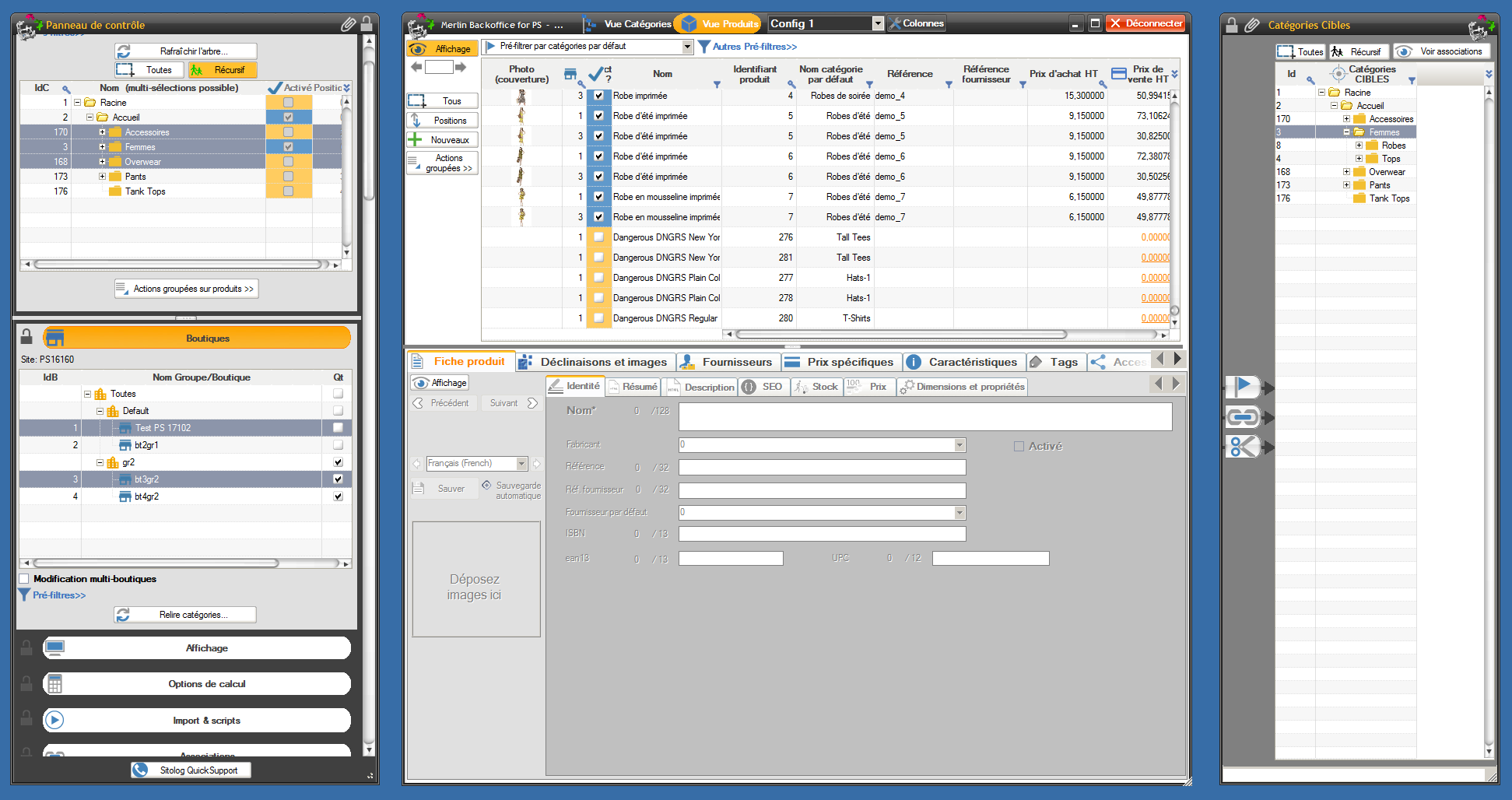
Task: Open the Vue Catégories tab
Action: pos(627,23)
